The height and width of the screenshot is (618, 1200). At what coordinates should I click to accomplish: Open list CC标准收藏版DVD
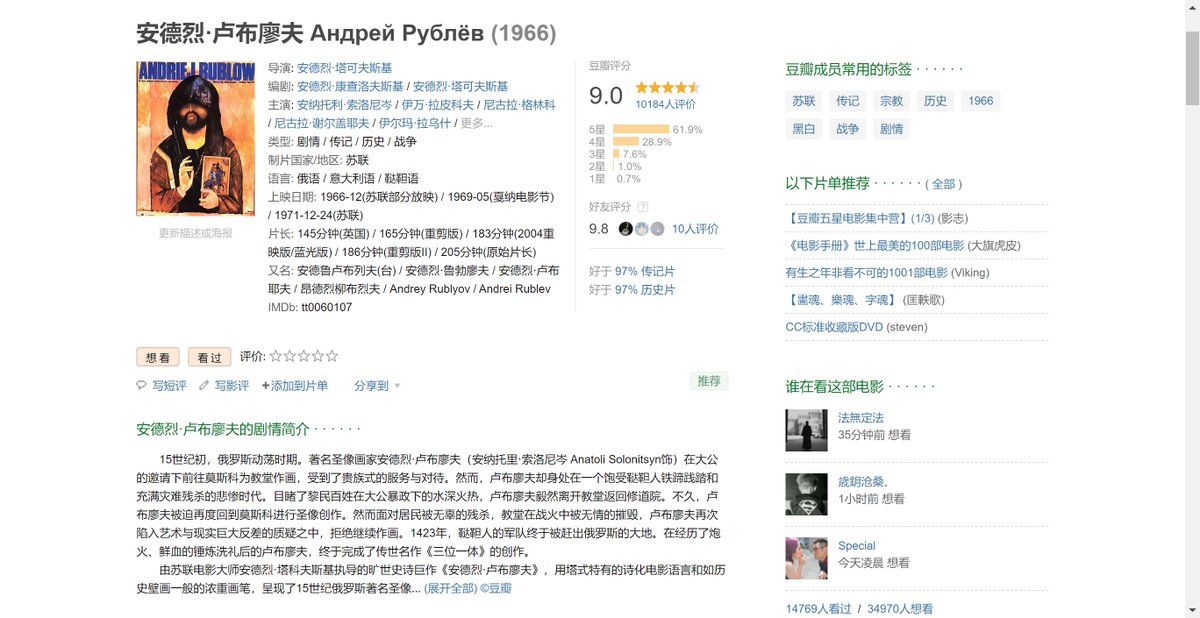(834, 326)
